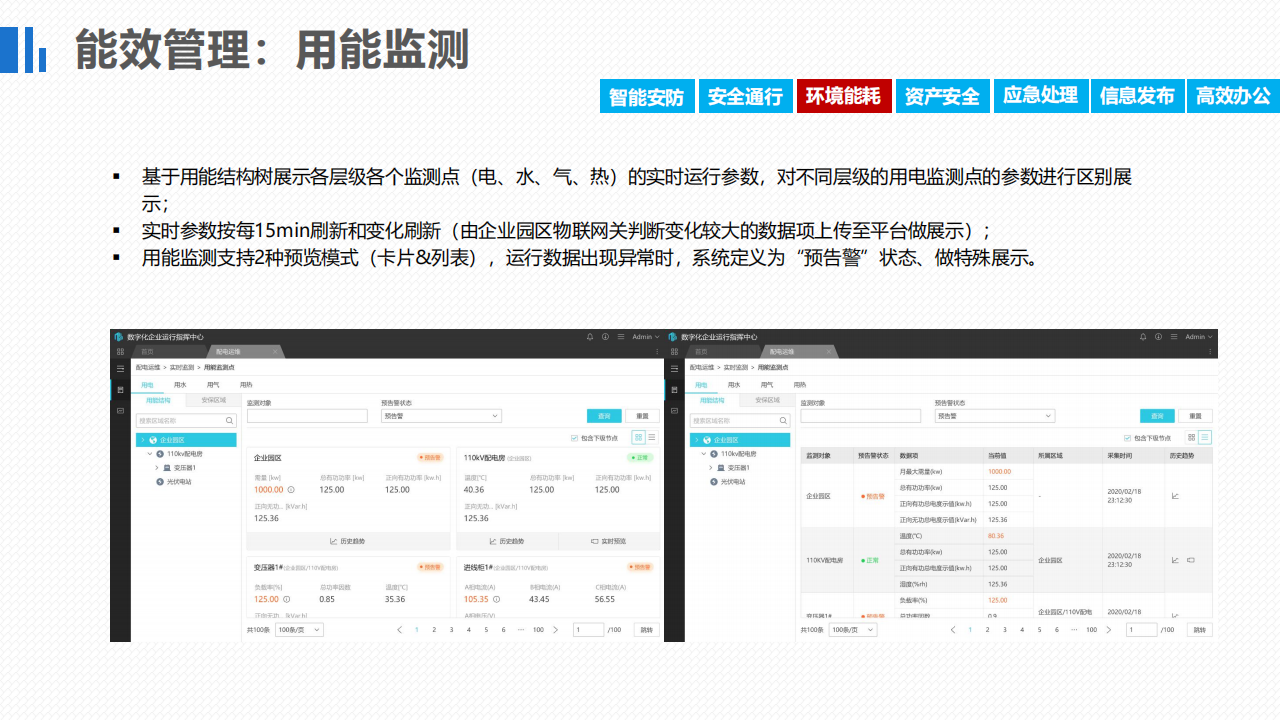The image size is (1280, 720).
Task: Click 跳转 button in left screenshot pagination
Action: (x=646, y=630)
